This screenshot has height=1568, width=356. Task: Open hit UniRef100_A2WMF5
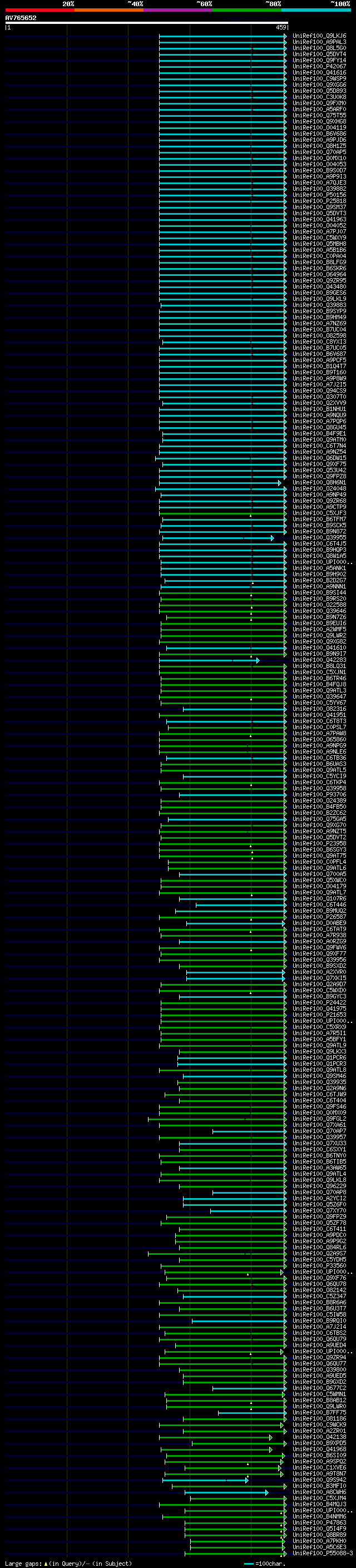pos(319,630)
